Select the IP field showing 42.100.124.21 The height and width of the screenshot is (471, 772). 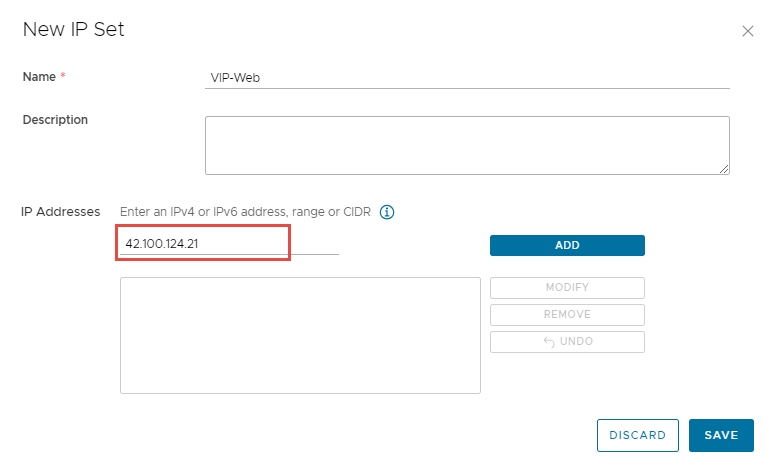pos(203,243)
